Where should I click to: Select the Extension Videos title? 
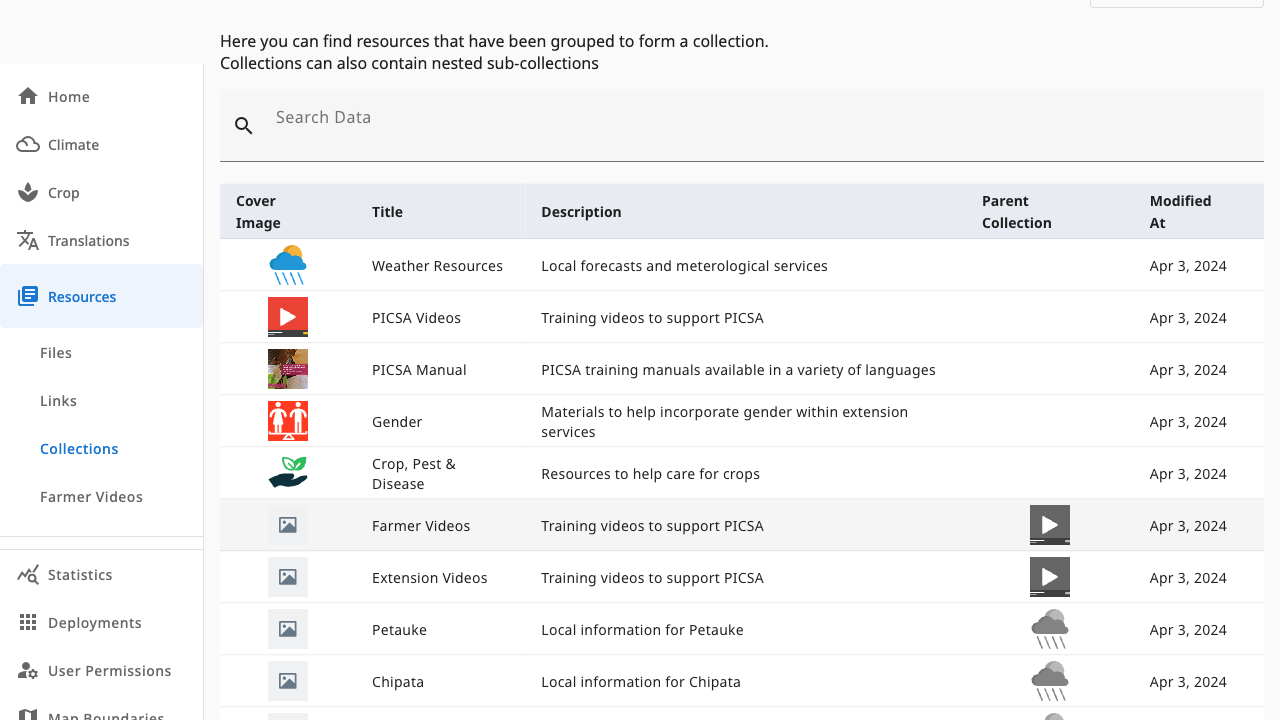430,577
